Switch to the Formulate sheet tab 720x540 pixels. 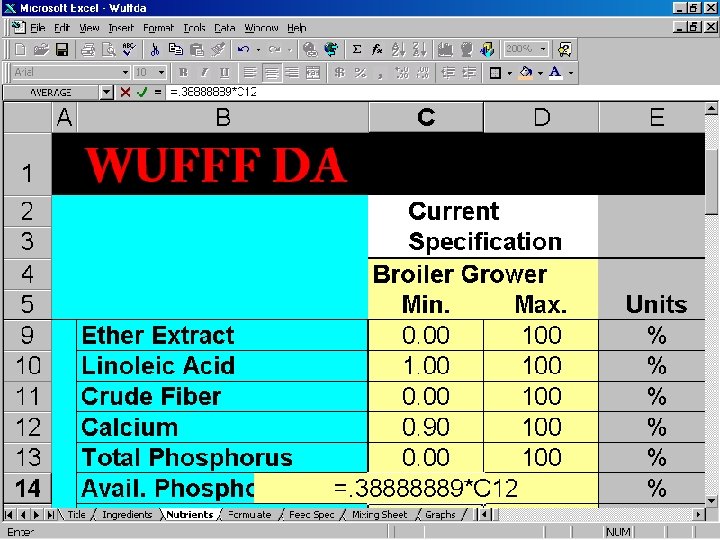250,515
